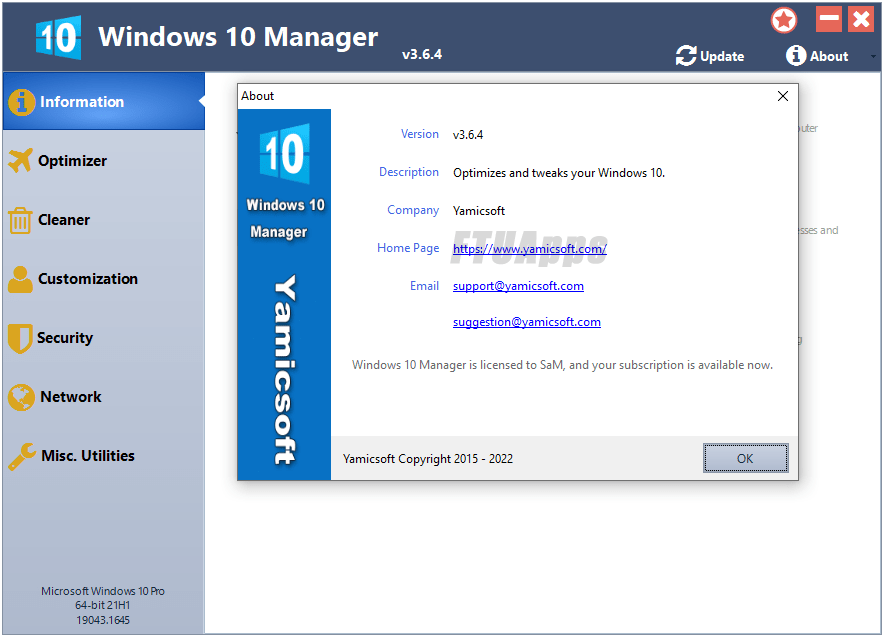Click the Windows 10 Manager banner caption

[x=285, y=219]
